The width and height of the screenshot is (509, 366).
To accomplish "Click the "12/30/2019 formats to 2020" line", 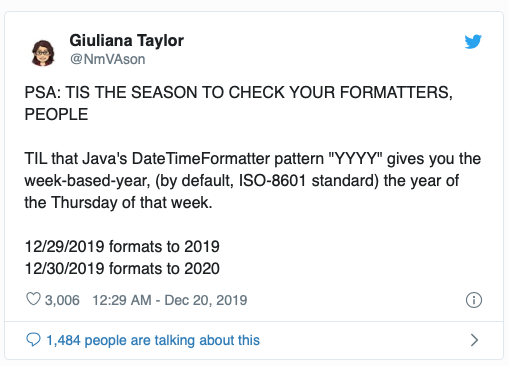I will (122, 269).
